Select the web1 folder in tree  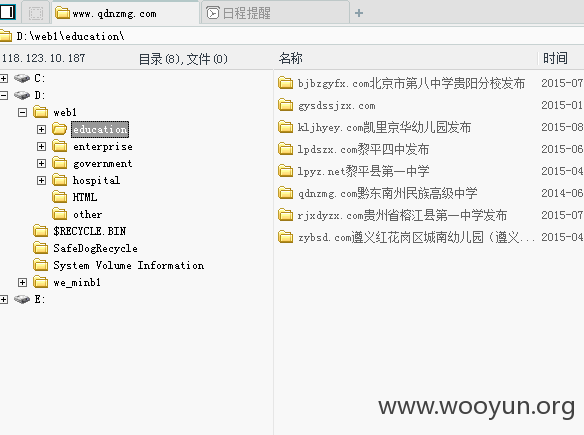[65, 112]
